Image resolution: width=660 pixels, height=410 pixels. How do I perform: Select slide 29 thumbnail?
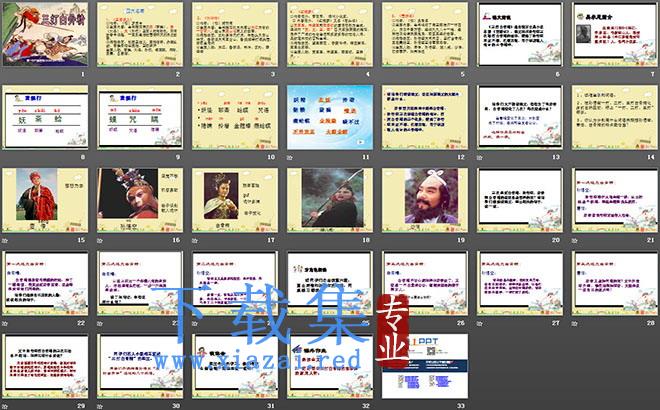(x=45, y=366)
